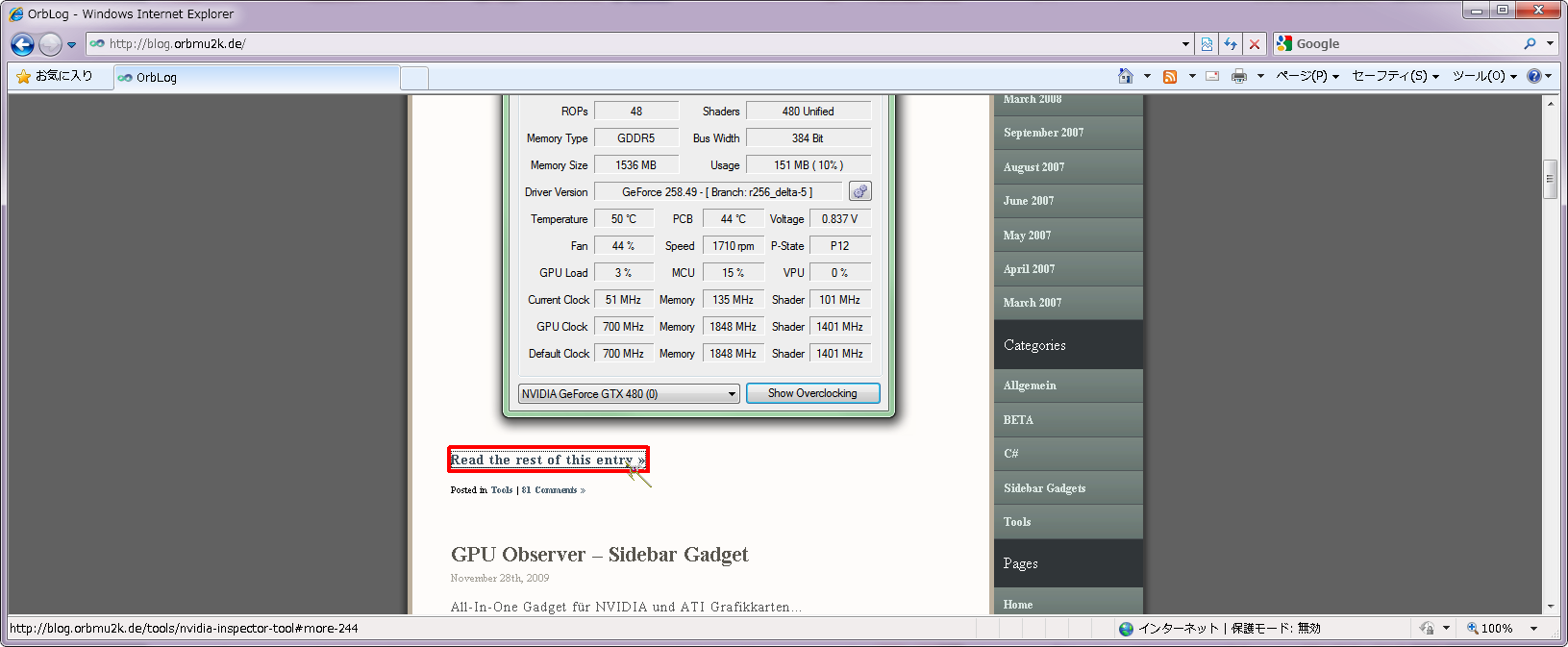Open Help with the blue question mark icon
The height and width of the screenshot is (647, 1568).
point(1534,76)
